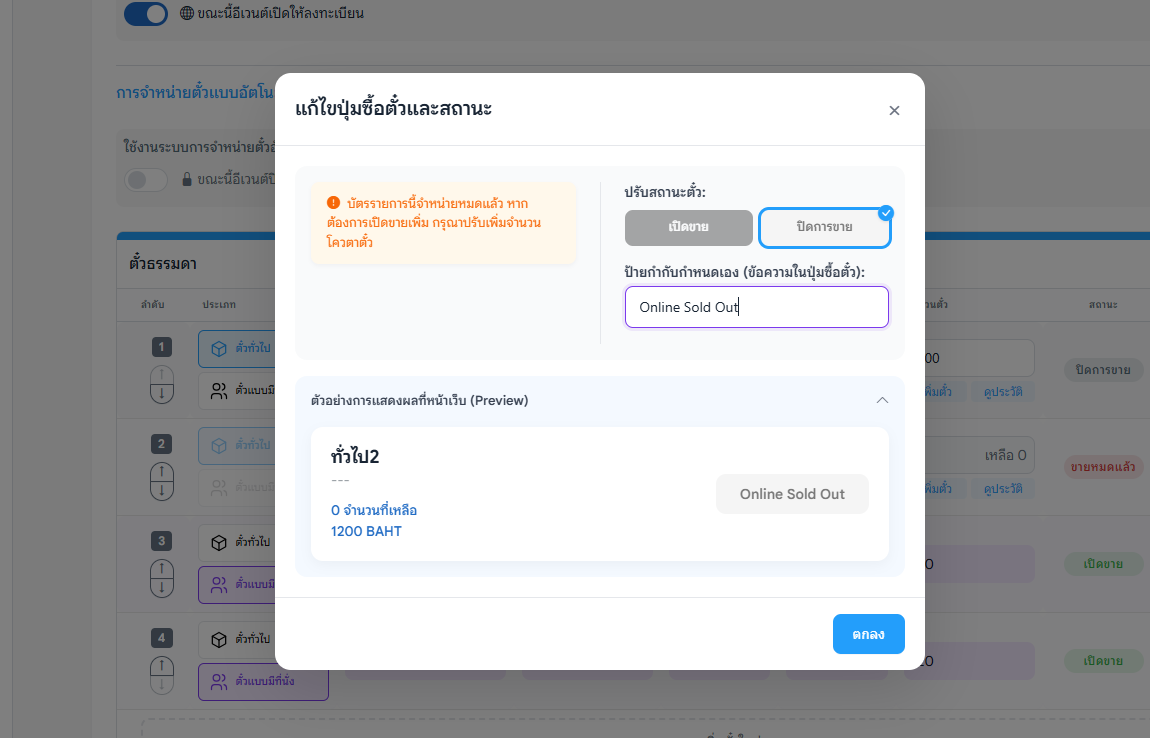Toggle the ticket distribution system switch
This screenshot has width=1150, height=738.
[146, 179]
